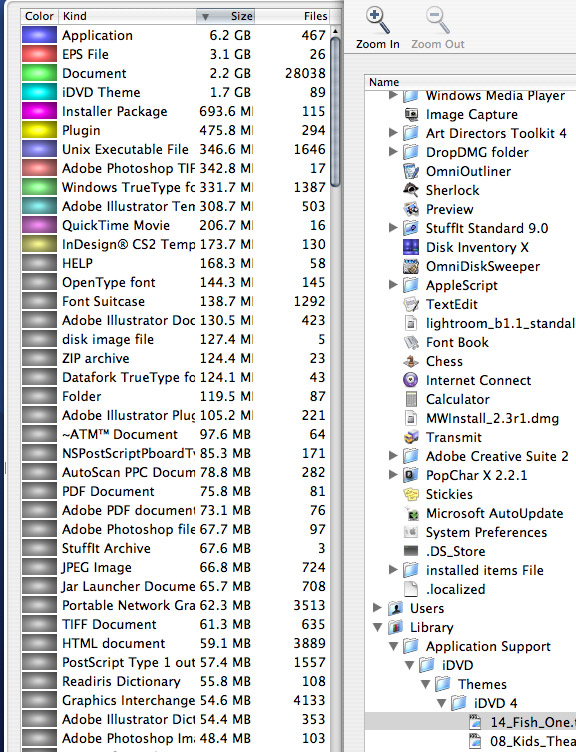Collapse the iDVD 4 folder
This screenshot has width=576, height=752.
click(441, 704)
